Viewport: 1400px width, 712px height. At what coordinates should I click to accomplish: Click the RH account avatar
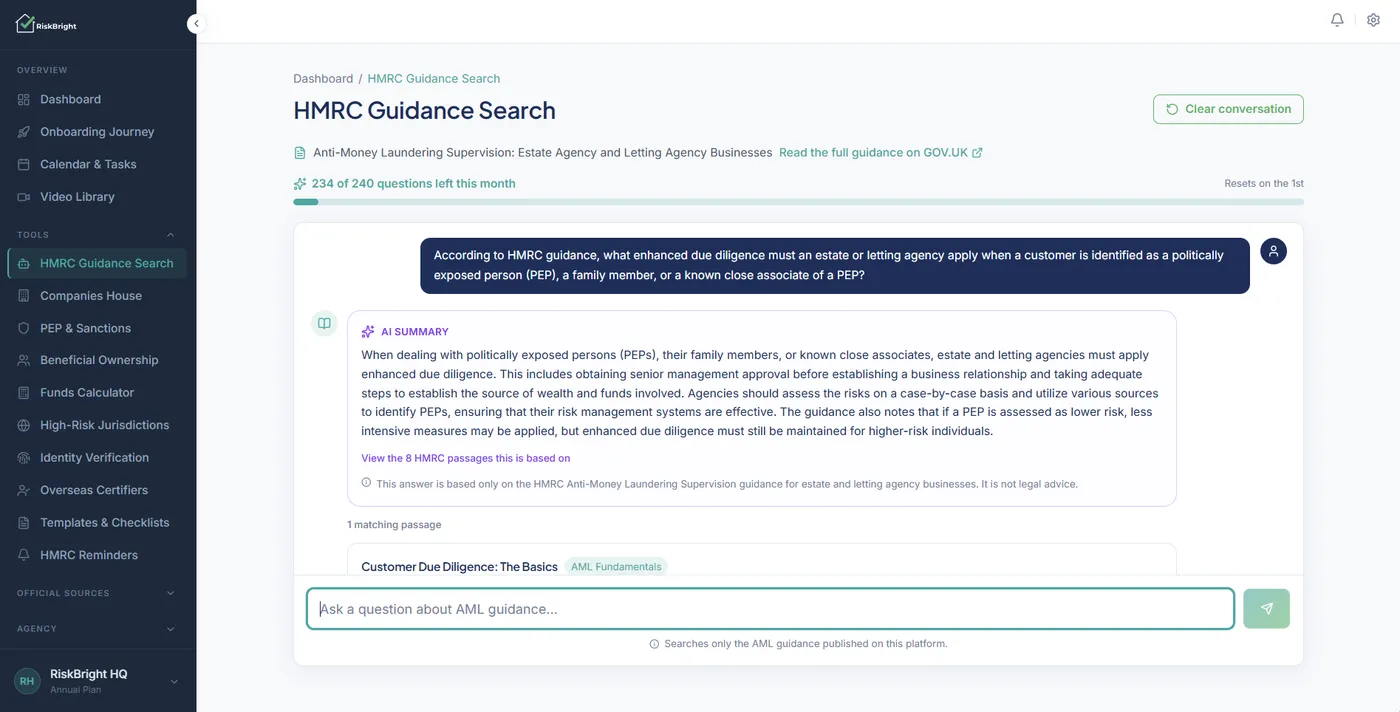click(x=27, y=681)
